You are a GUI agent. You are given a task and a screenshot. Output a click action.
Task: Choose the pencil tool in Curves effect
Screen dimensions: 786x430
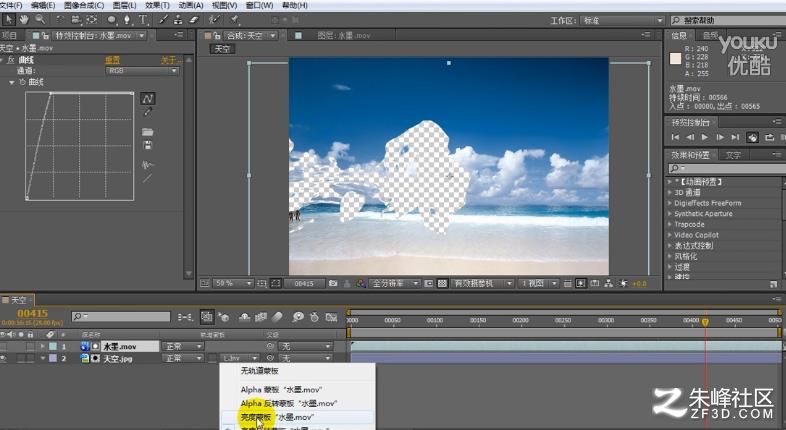click(147, 113)
